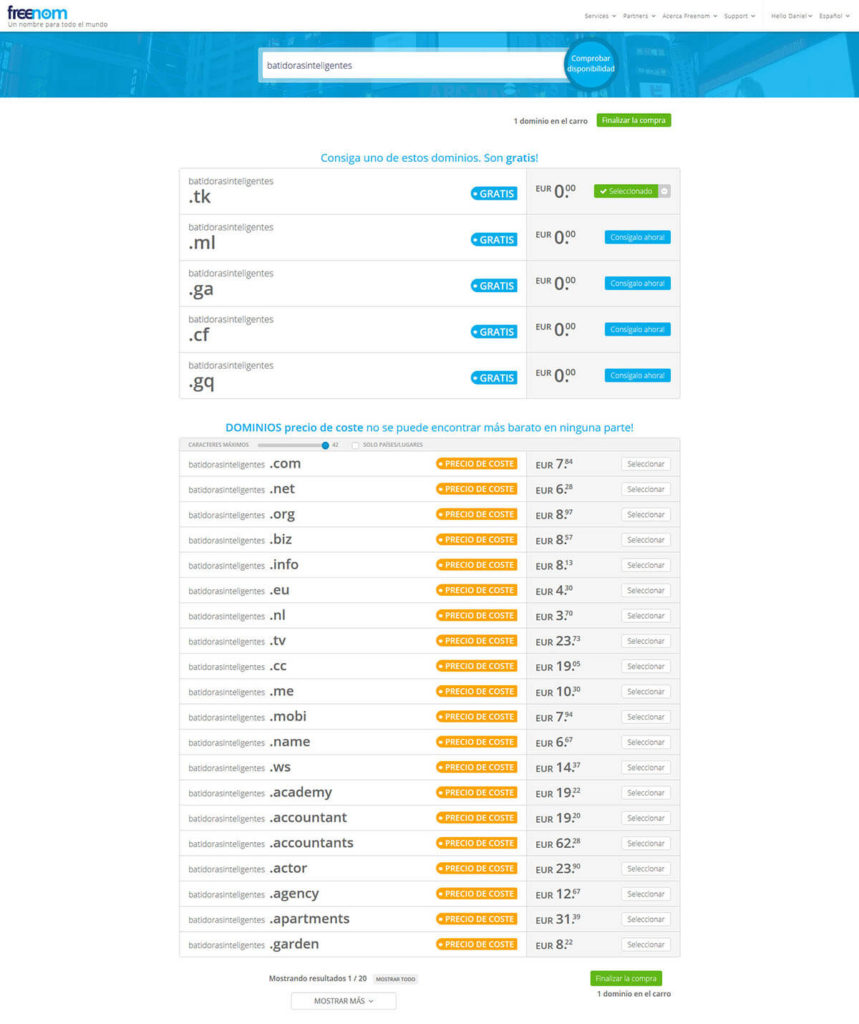Remove selected .tk domain with the x icon
This screenshot has width=859, height=1024.
pos(664,191)
